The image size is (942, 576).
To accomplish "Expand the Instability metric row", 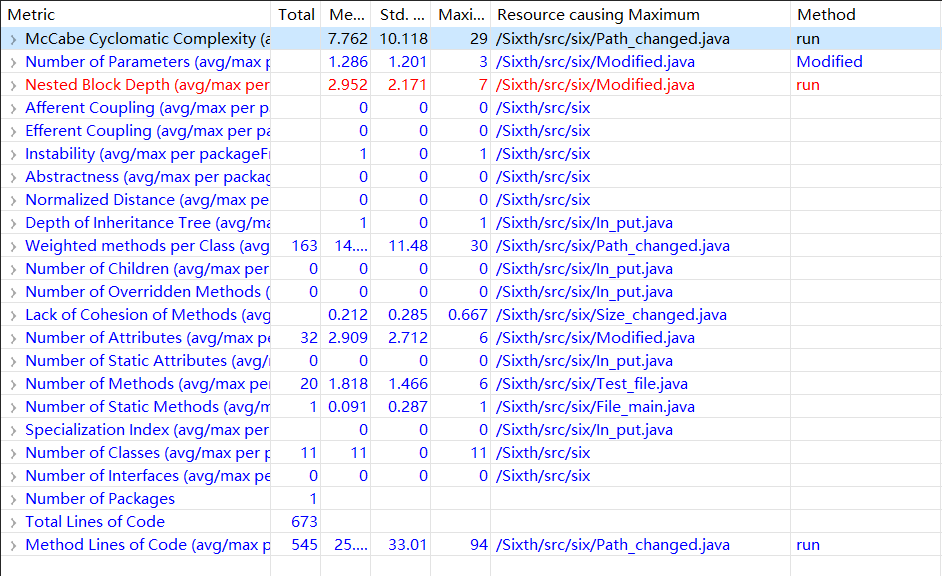I will point(13,154).
